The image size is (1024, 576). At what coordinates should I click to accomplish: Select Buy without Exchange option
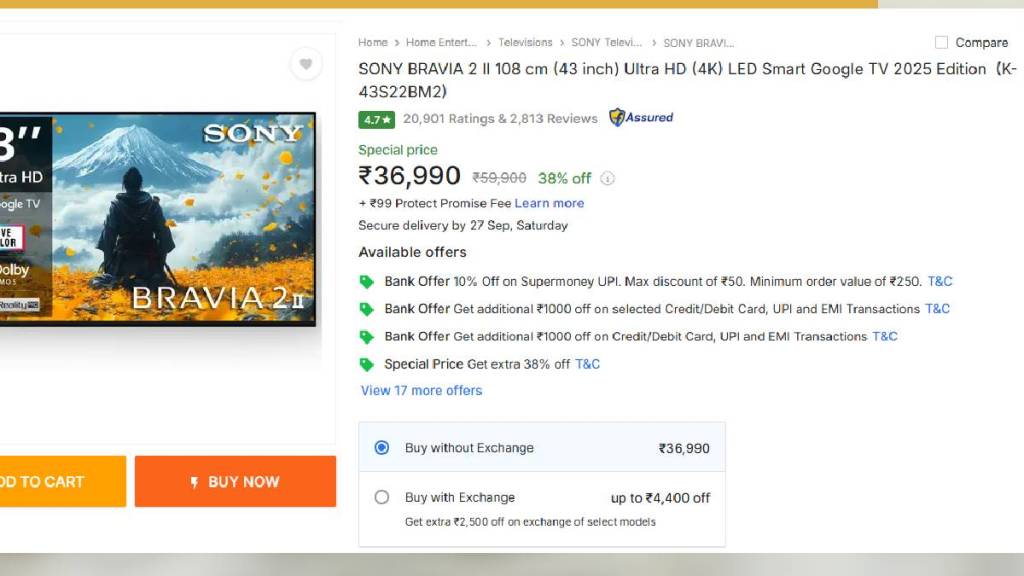[x=381, y=448]
